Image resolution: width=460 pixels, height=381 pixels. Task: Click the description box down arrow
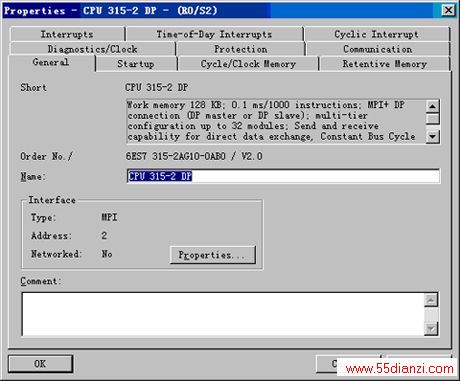tap(432, 136)
